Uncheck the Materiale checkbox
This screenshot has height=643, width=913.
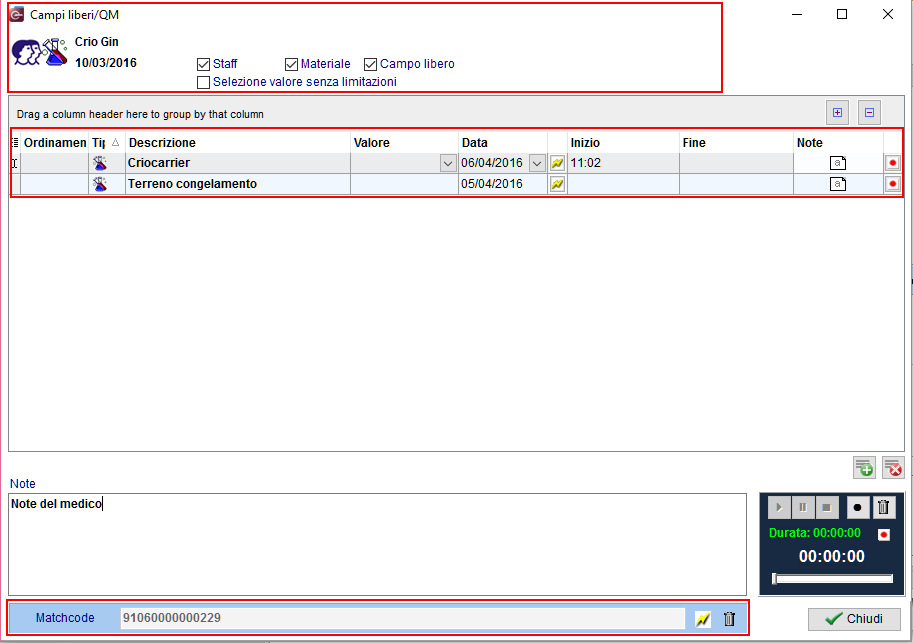(291, 64)
